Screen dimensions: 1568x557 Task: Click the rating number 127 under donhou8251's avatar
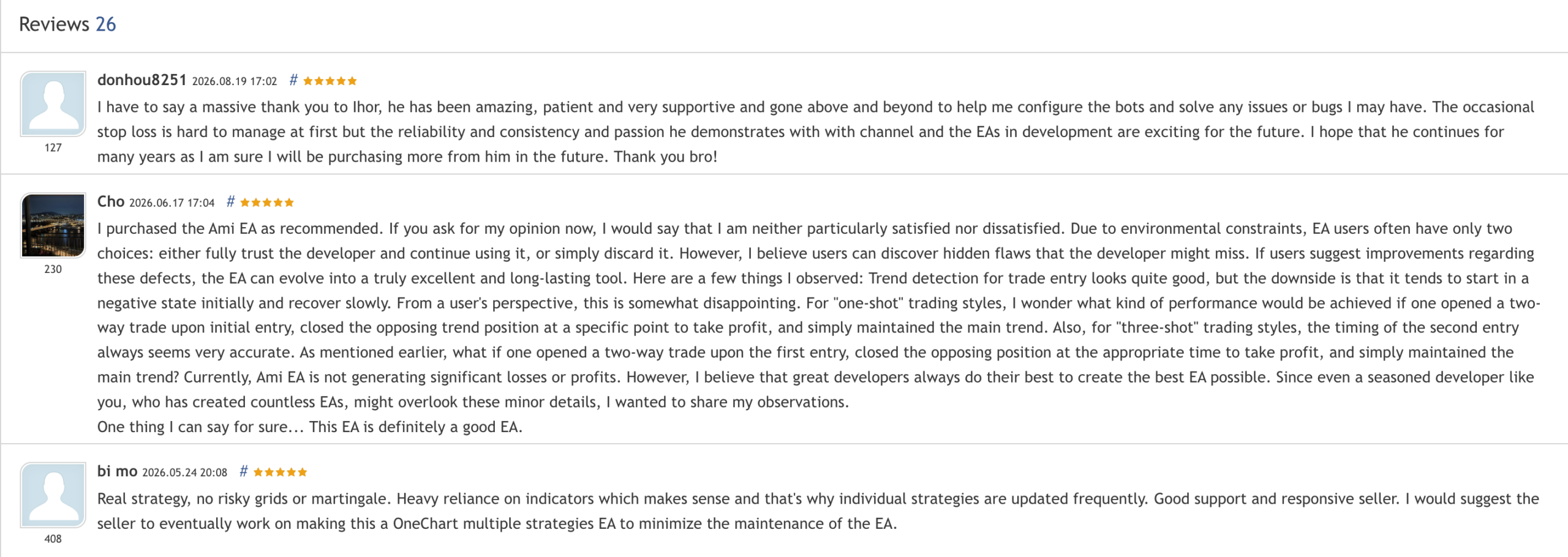(53, 148)
